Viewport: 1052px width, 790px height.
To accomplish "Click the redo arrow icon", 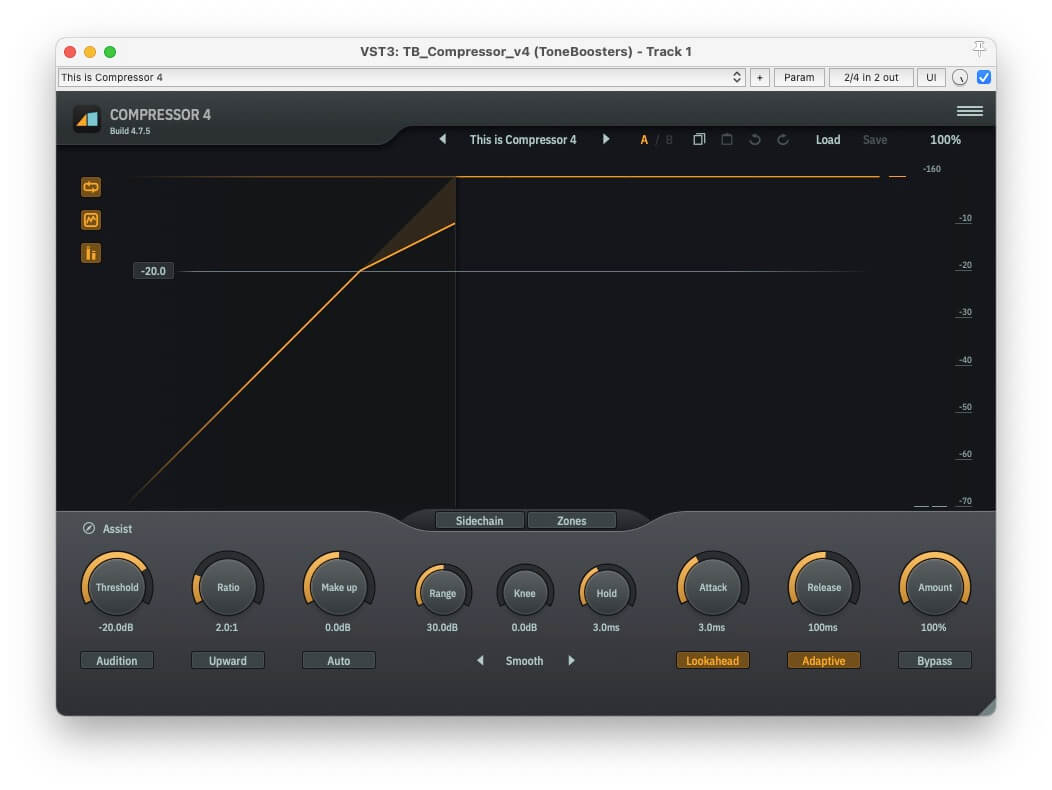I will 783,140.
